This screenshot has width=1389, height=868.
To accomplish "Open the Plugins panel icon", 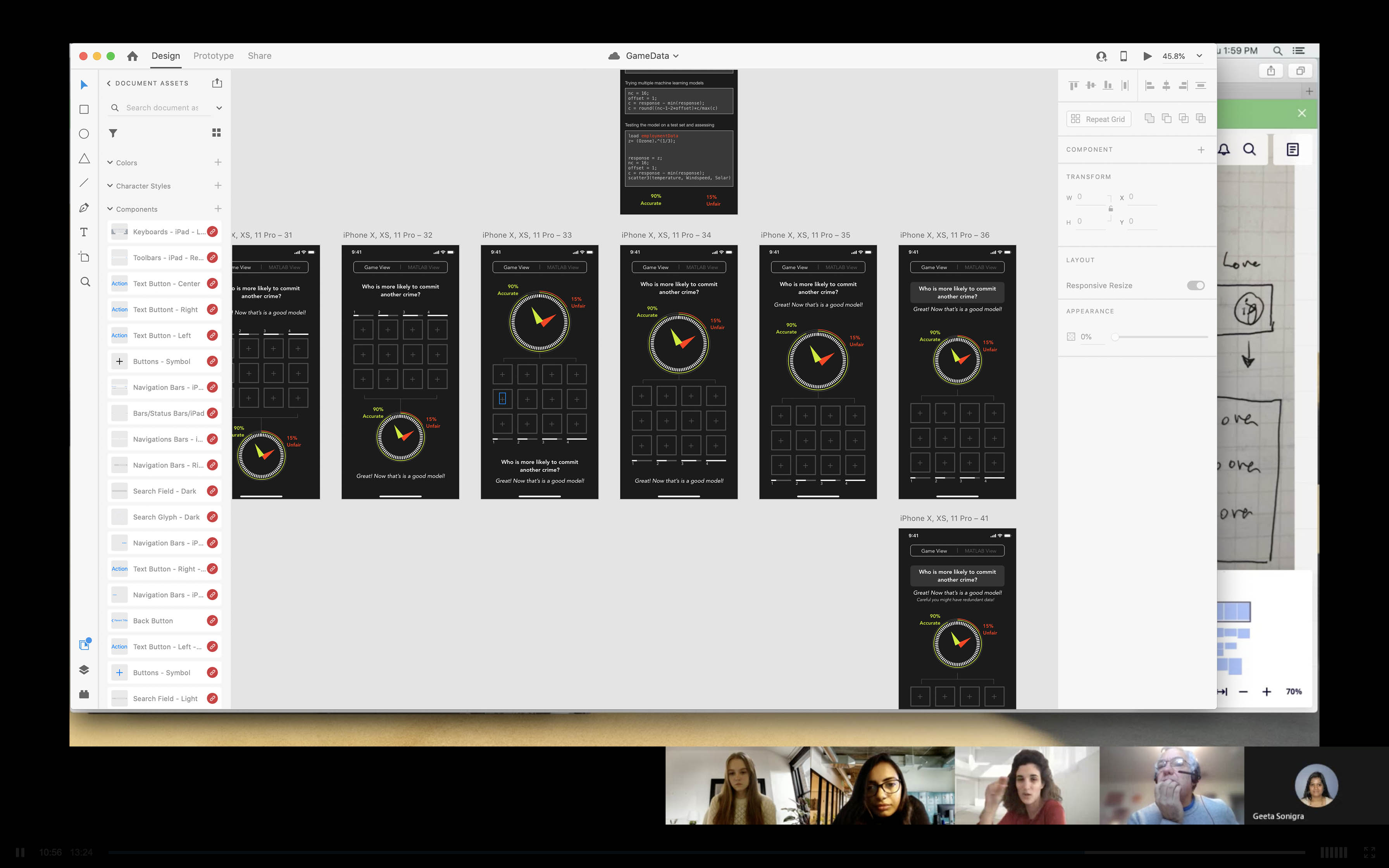I will click(84, 694).
